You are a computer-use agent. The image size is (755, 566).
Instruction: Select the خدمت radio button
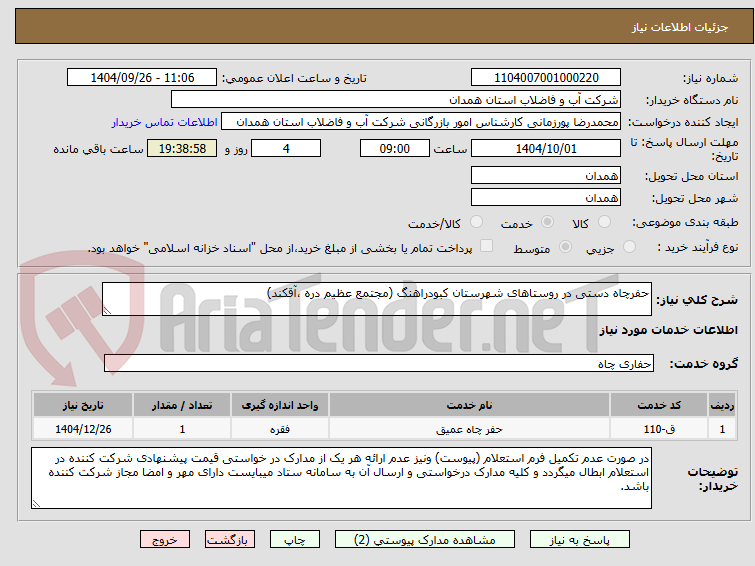547,222
